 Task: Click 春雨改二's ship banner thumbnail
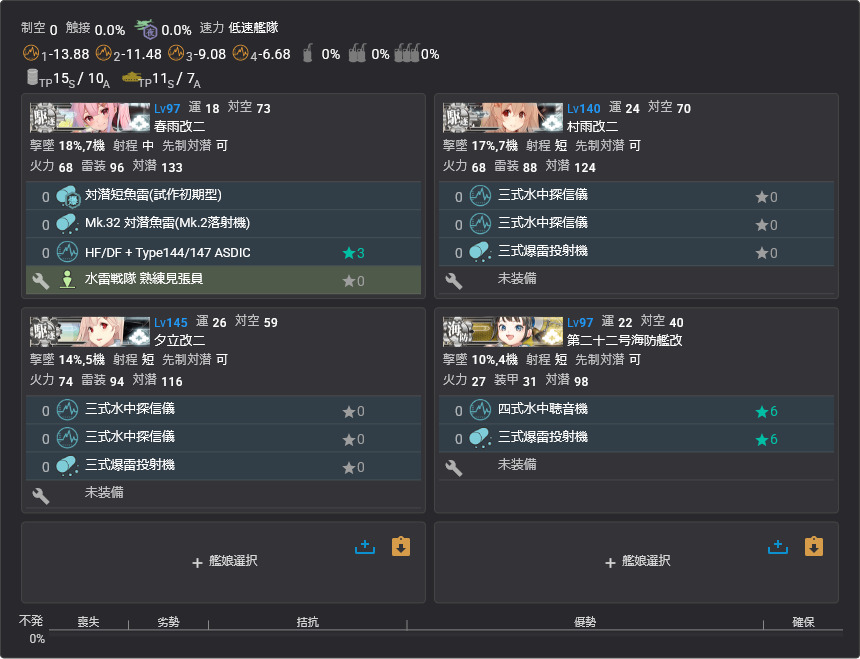pos(89,118)
